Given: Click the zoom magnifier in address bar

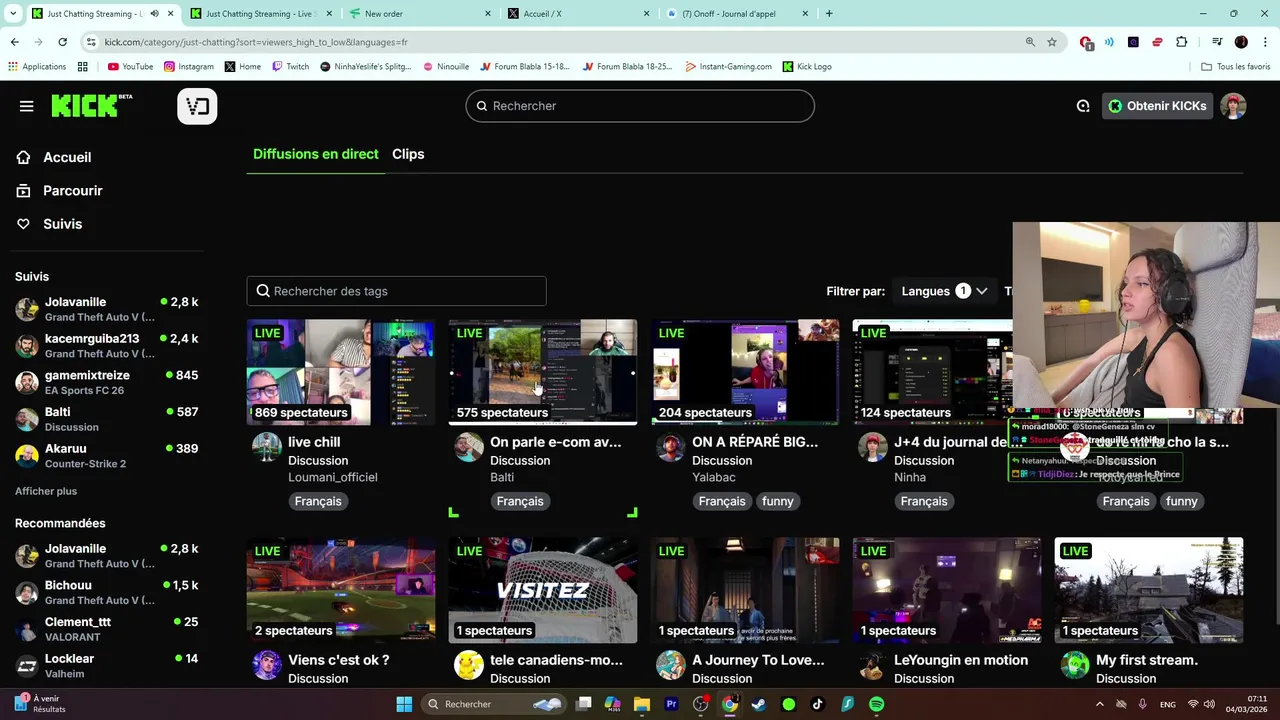Looking at the screenshot, I should tap(1030, 42).
